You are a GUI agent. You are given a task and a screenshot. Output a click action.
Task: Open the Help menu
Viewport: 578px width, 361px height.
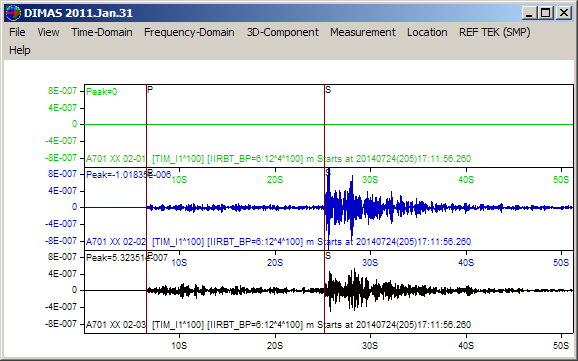(20, 50)
